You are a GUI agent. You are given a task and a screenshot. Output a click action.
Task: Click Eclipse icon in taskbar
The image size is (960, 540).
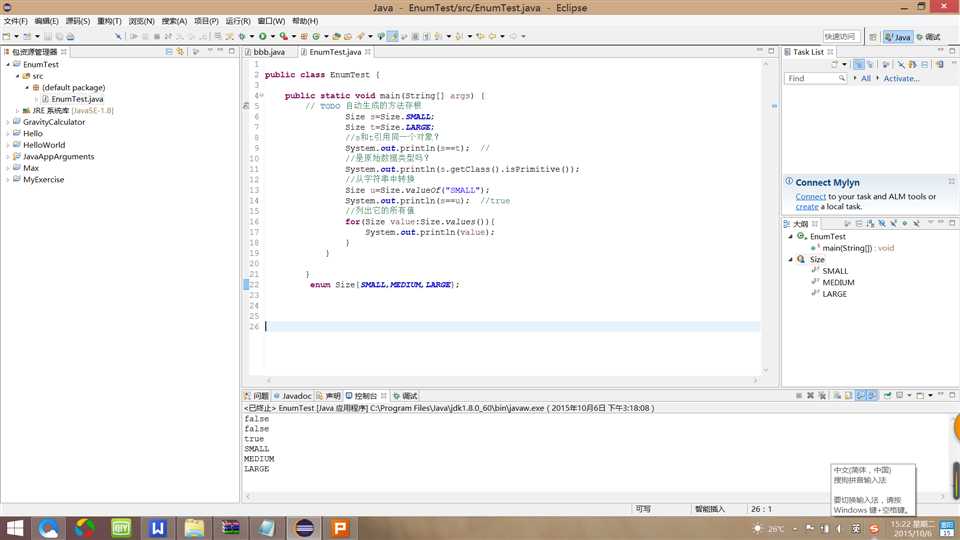[x=304, y=528]
